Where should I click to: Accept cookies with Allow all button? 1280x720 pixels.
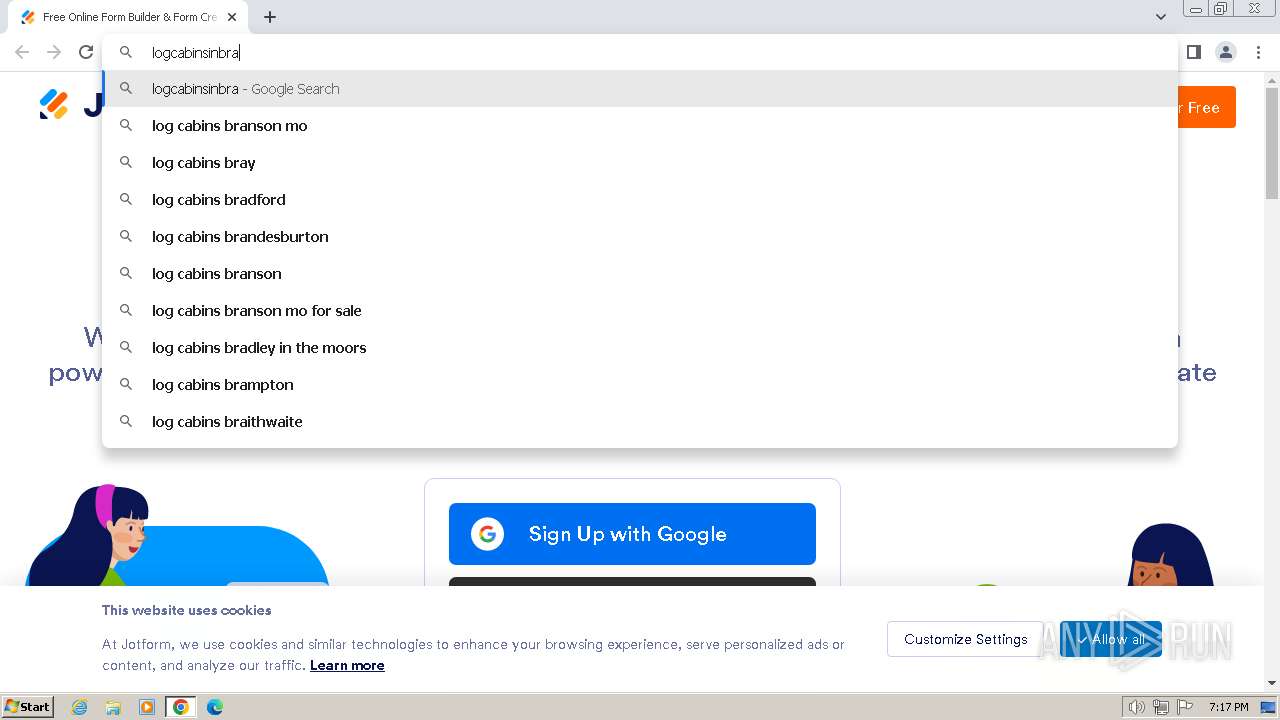(x=1111, y=639)
